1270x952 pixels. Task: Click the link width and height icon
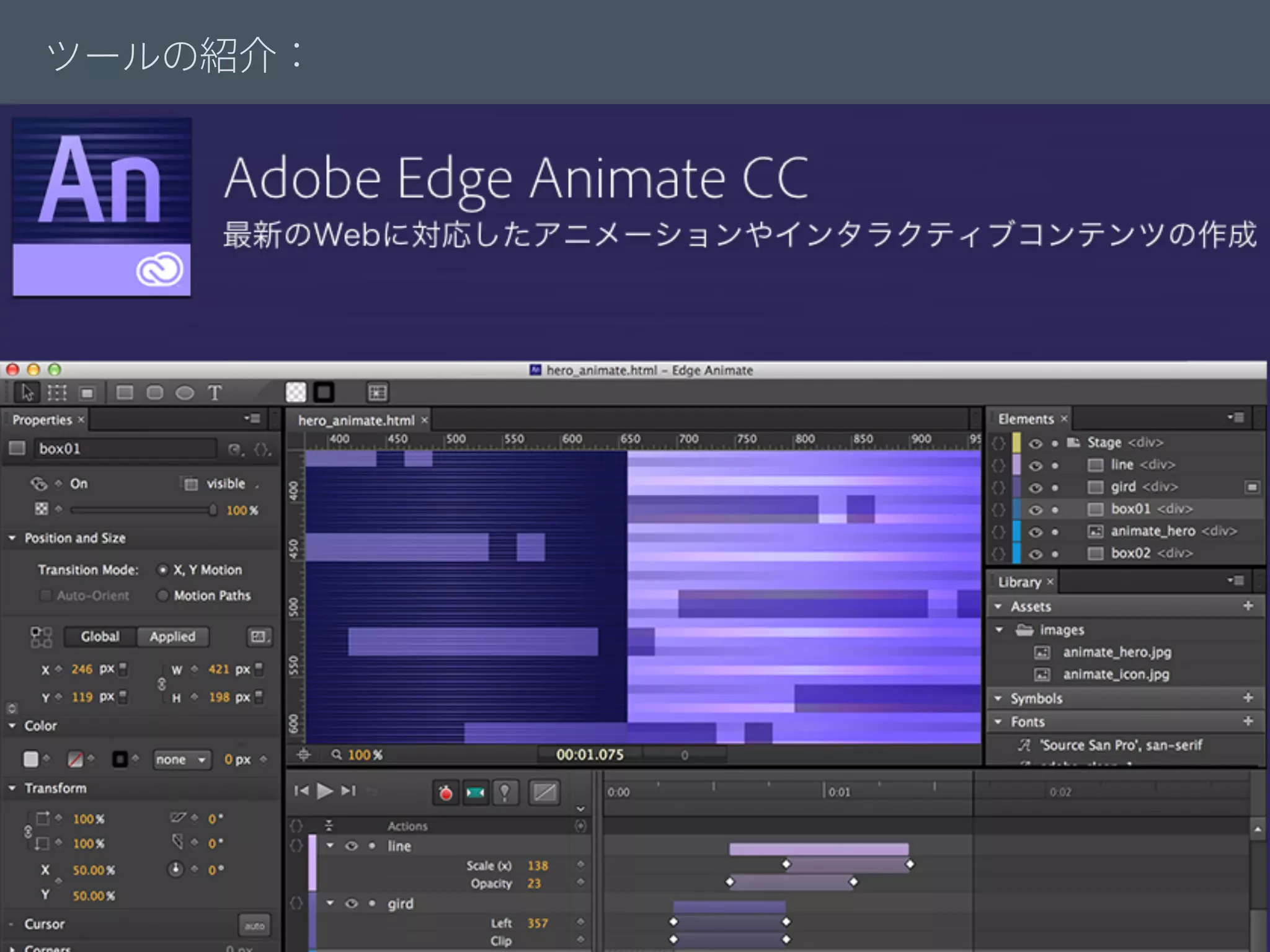(162, 684)
